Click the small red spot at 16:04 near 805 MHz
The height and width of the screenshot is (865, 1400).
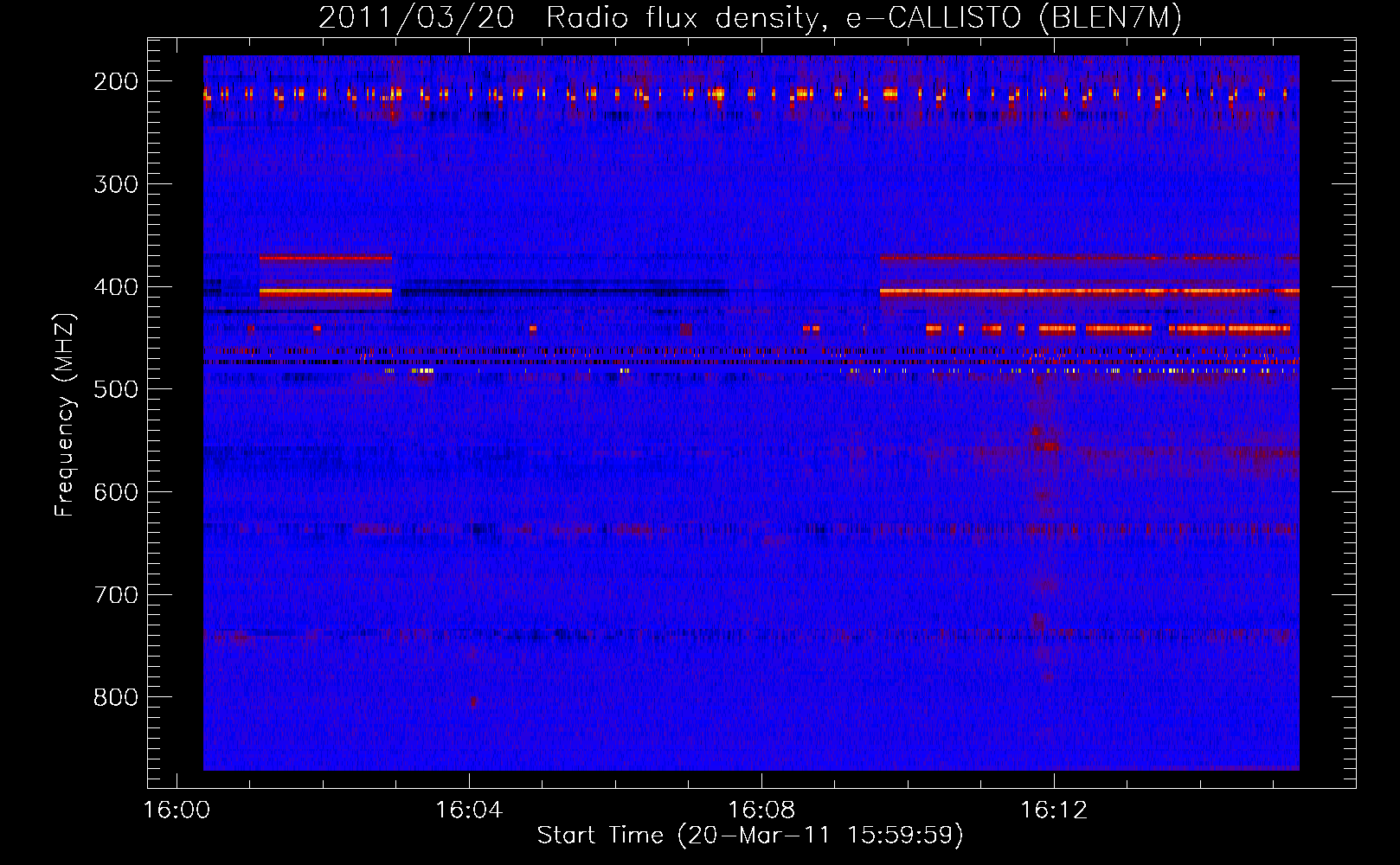point(472,702)
